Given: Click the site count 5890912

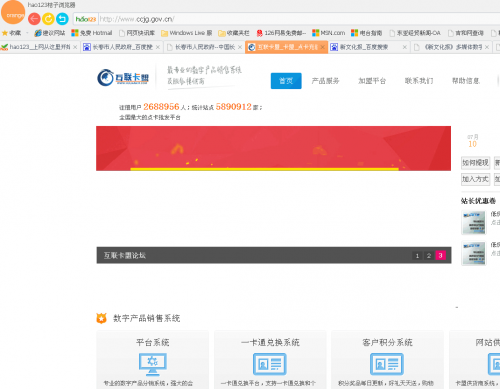Looking at the screenshot, I should [x=234, y=107].
